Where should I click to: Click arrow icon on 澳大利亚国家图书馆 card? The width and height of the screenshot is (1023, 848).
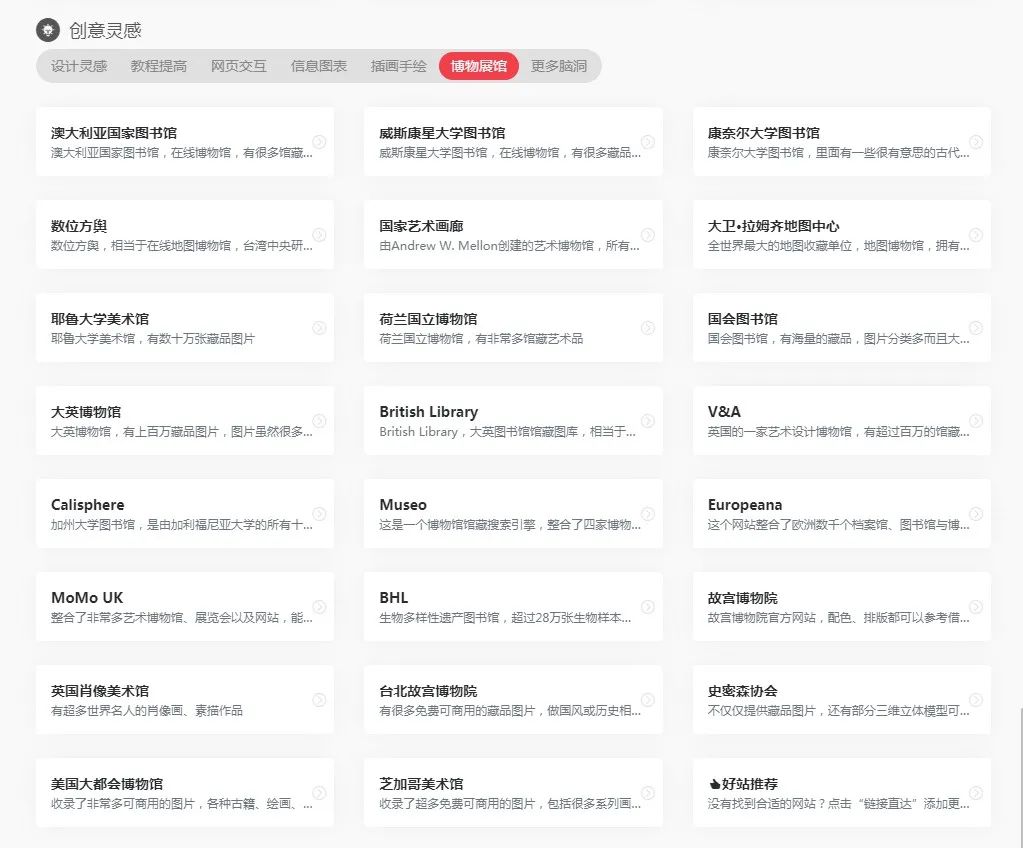coord(319,142)
